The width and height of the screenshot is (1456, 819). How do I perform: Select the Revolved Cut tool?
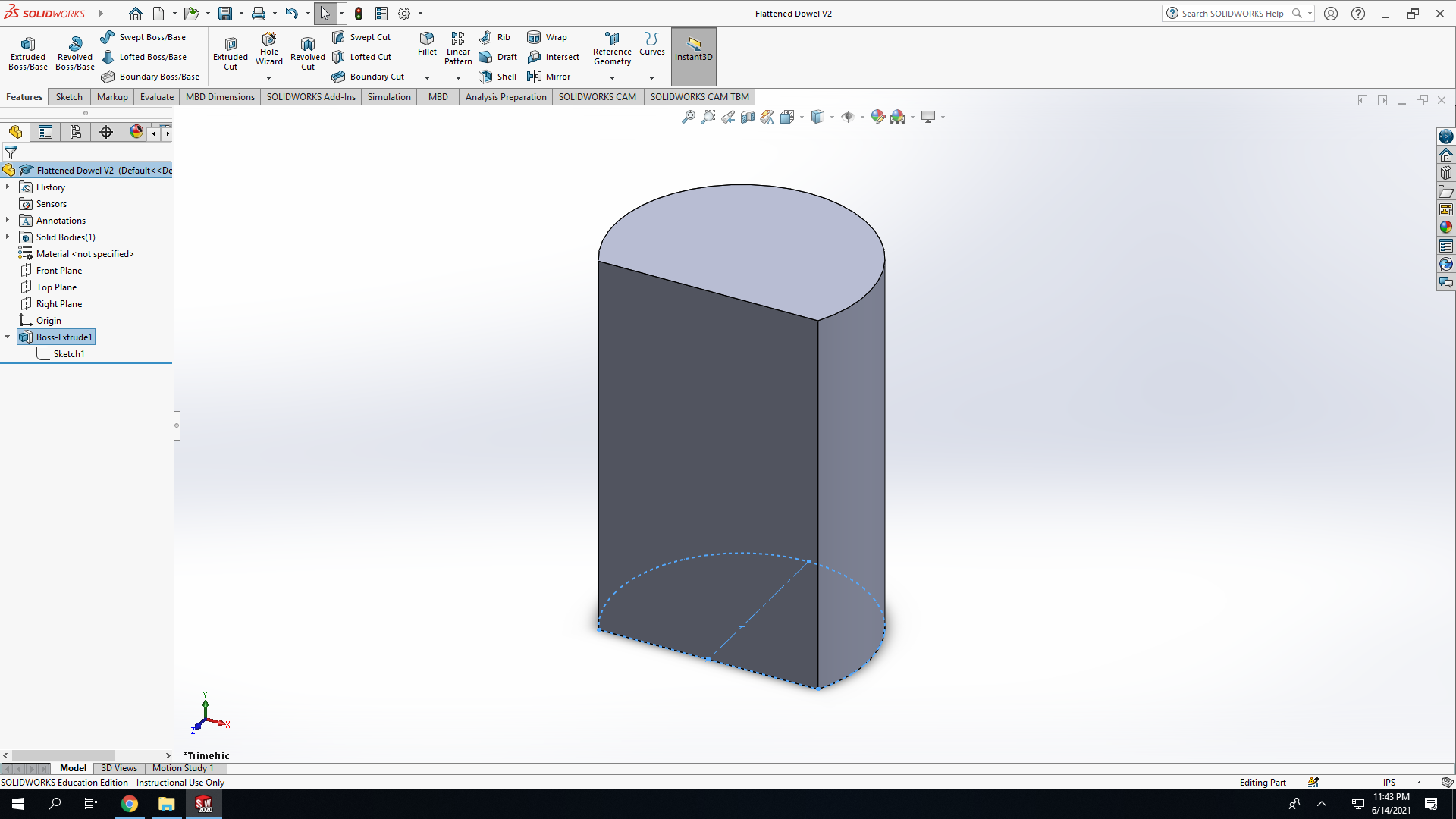click(308, 53)
